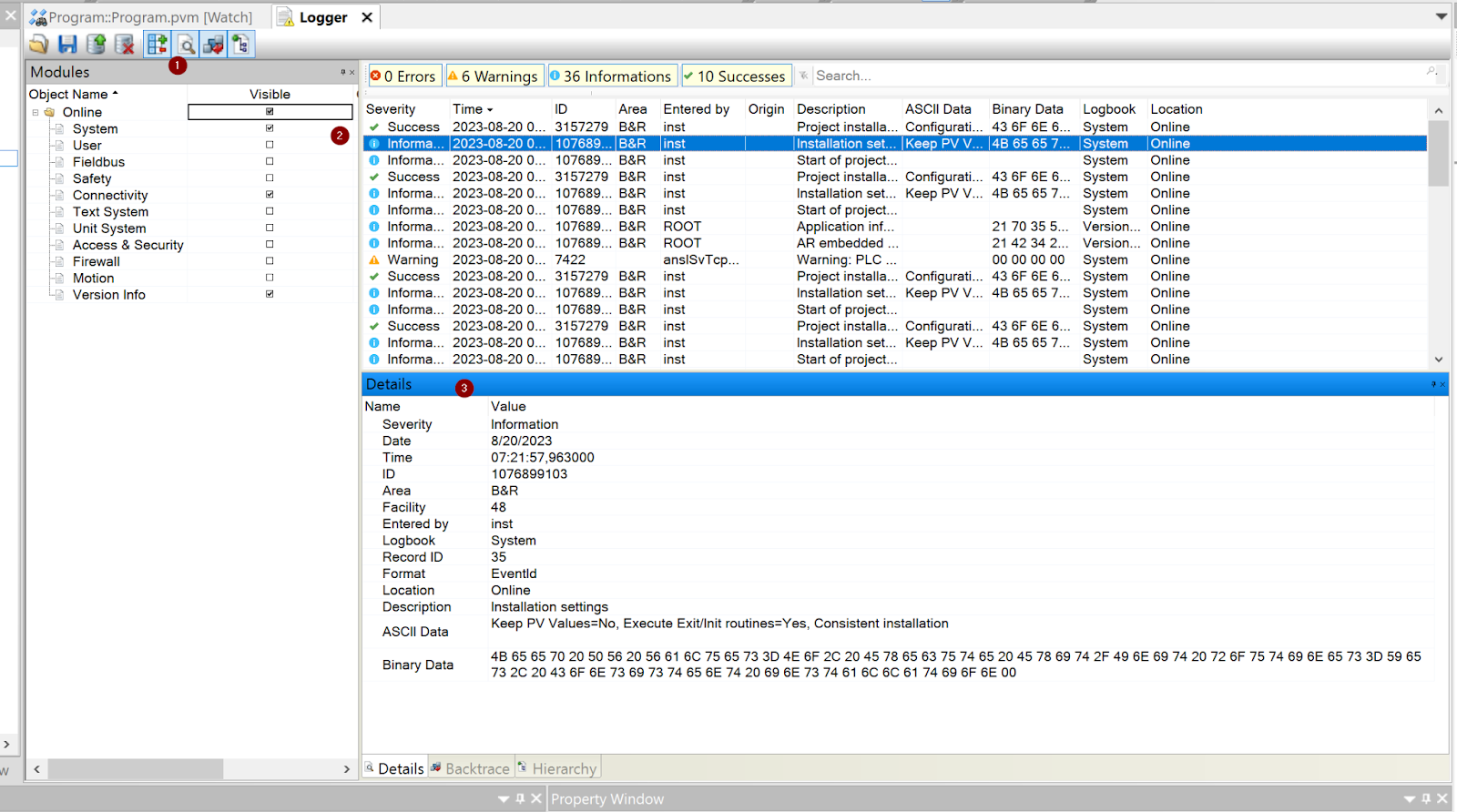Open Property Window dropdown arrow
1457x812 pixels.
1411,798
